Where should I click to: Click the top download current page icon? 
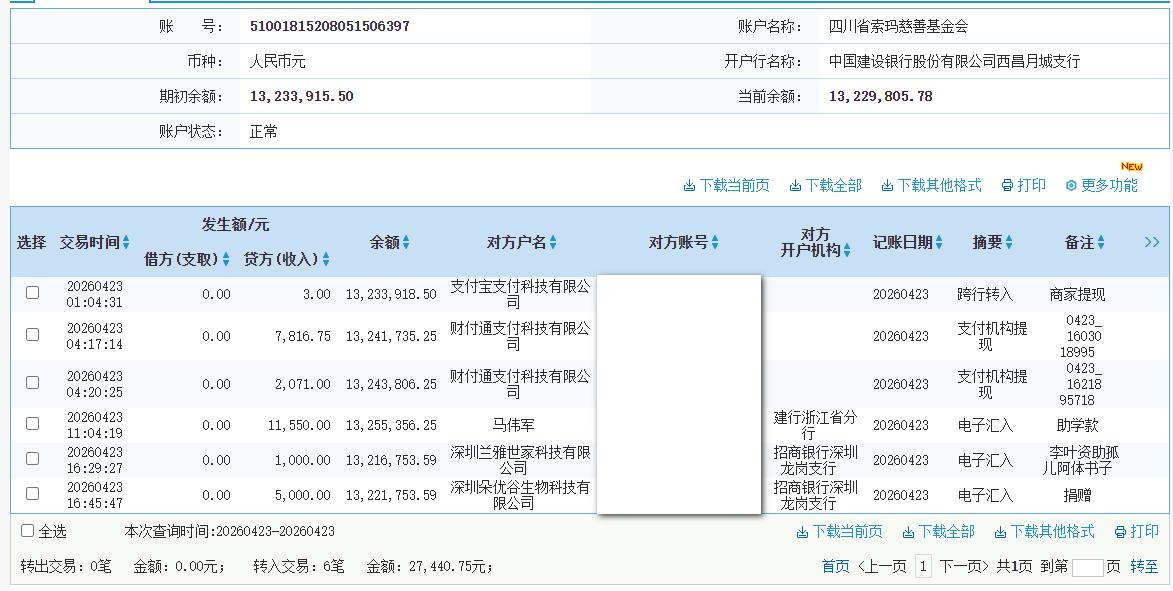pos(689,186)
